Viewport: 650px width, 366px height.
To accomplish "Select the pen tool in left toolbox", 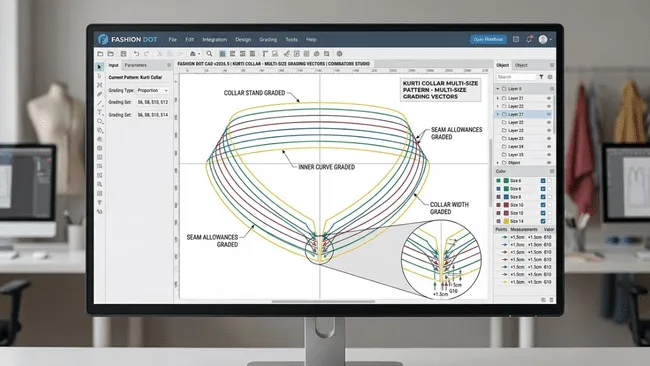I will coord(99,94).
